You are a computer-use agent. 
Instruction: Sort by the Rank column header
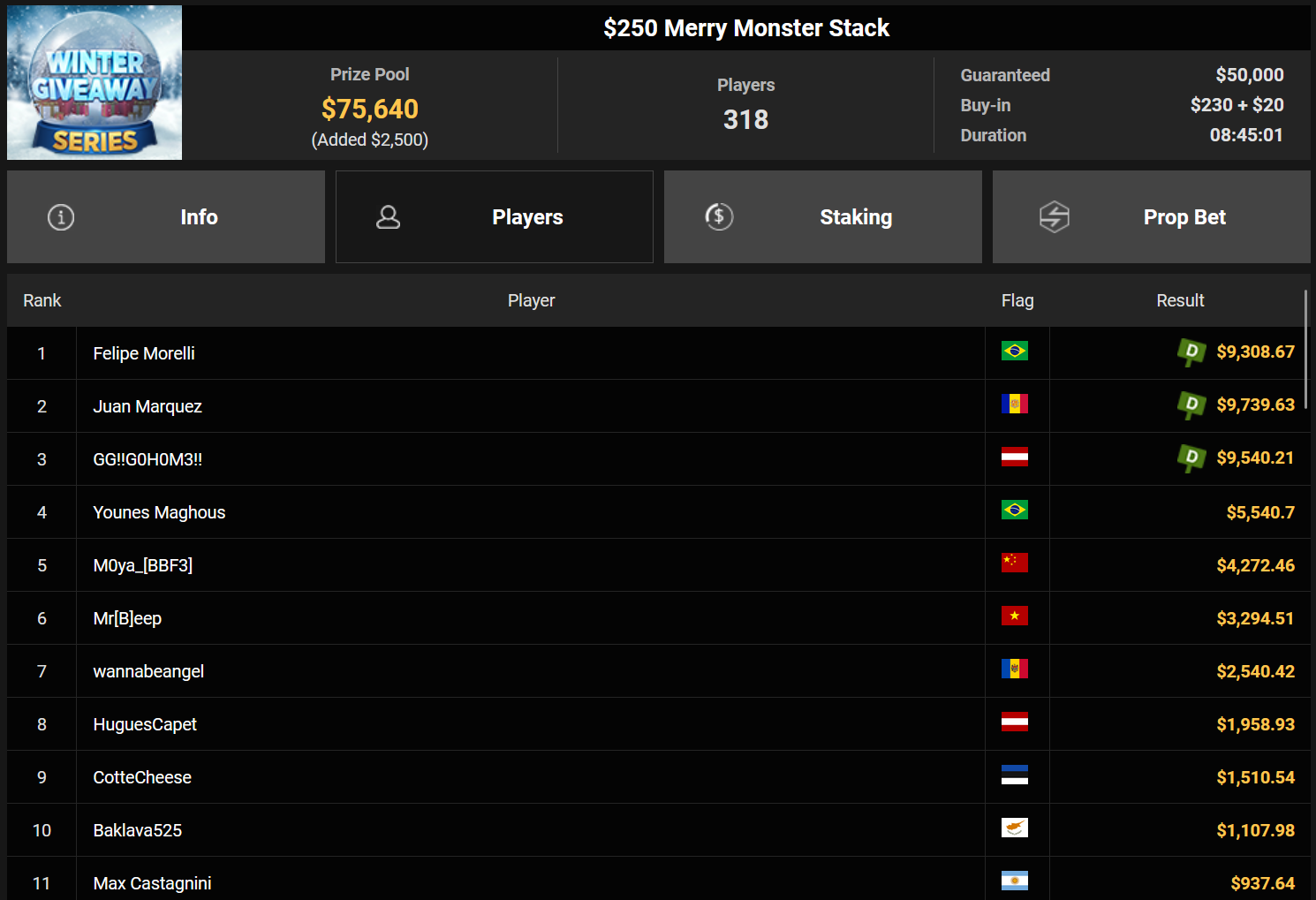(42, 301)
